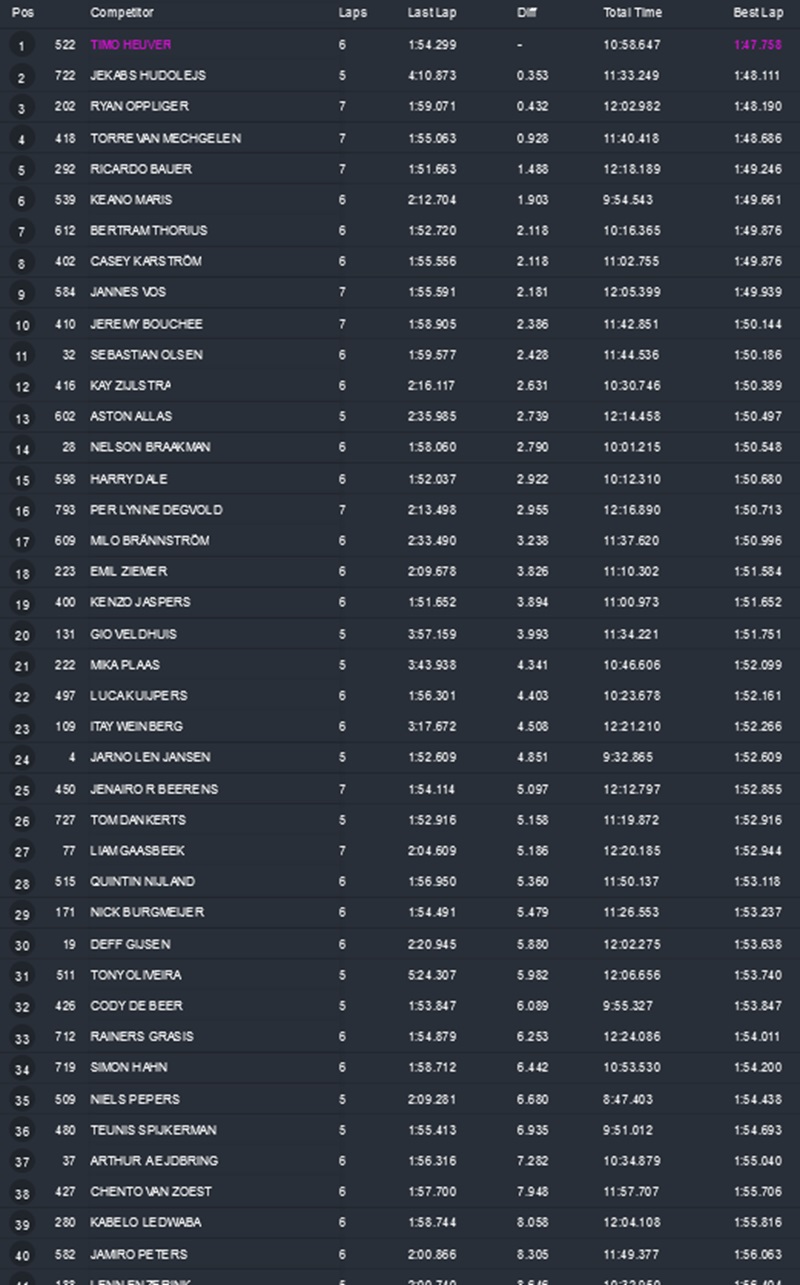Select the position 6 circle badge
Image resolution: width=800 pixels, height=1285 pixels.
tap(22, 201)
